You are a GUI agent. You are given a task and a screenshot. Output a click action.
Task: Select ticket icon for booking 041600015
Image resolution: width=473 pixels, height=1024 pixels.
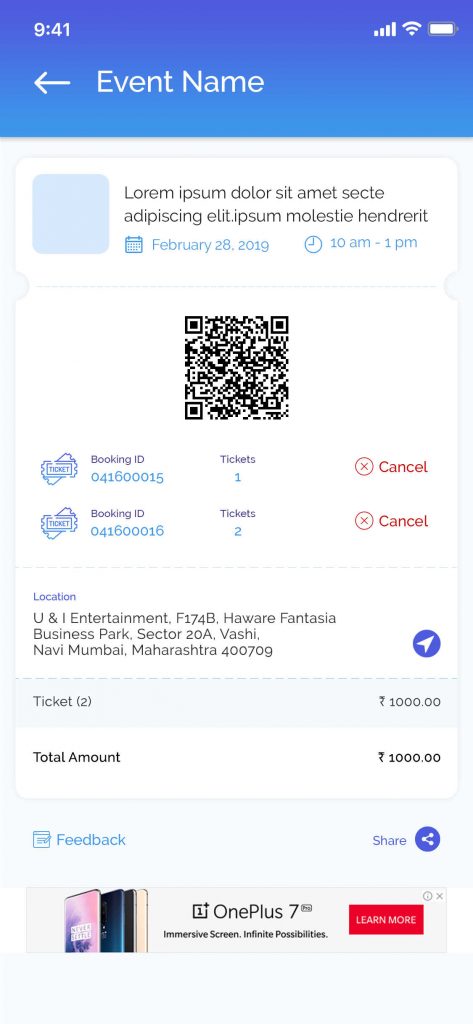click(59, 469)
